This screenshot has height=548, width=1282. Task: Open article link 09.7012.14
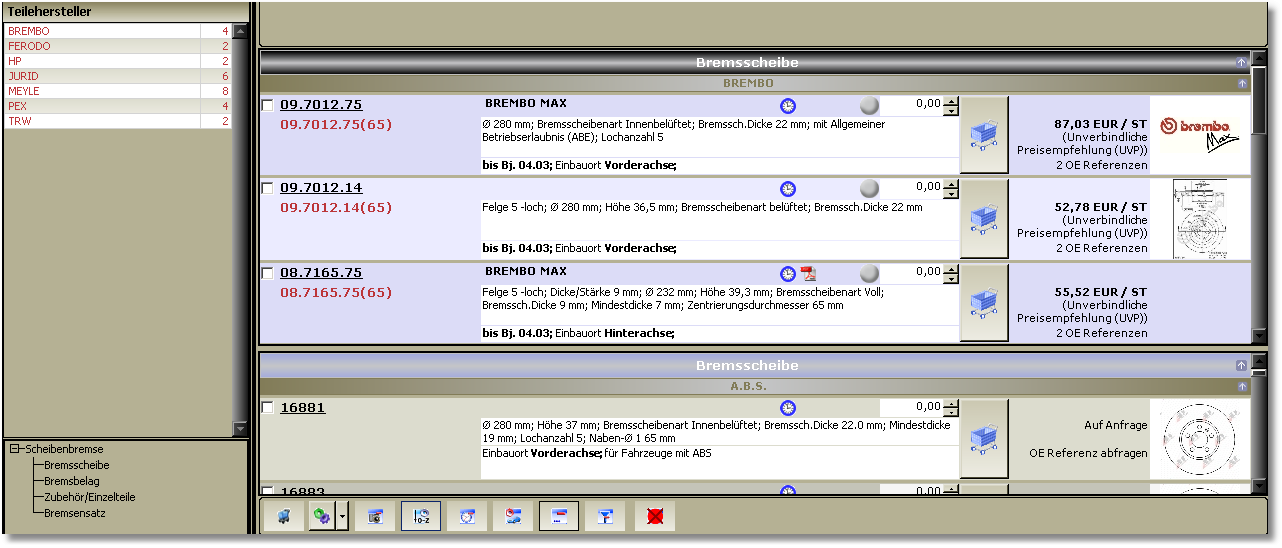coord(321,188)
